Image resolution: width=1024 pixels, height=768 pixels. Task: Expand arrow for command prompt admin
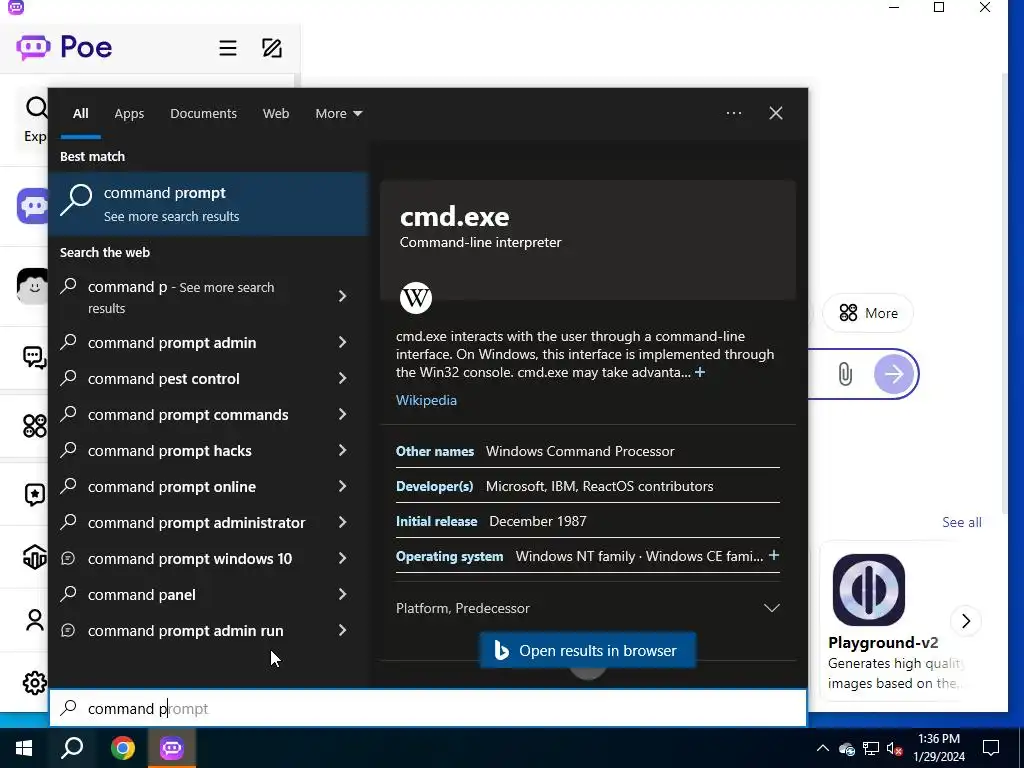pyautogui.click(x=342, y=342)
